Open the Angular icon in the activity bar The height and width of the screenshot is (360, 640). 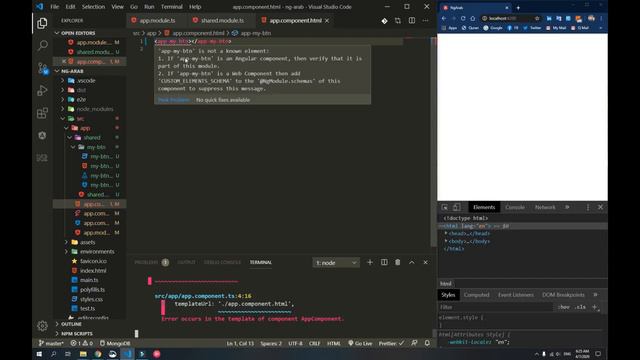42,135
